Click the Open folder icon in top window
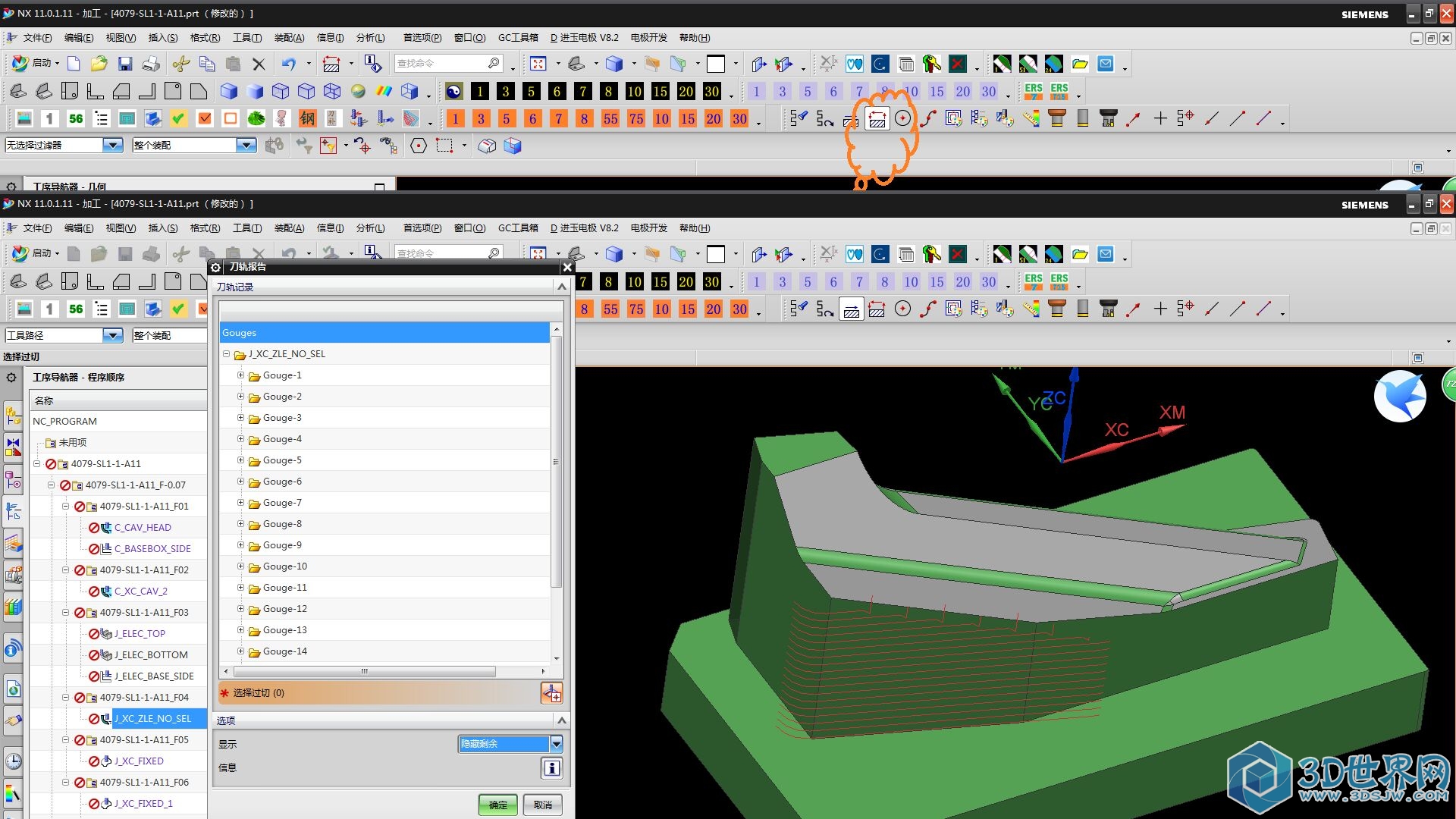Viewport: 1456px width, 819px height. click(99, 64)
